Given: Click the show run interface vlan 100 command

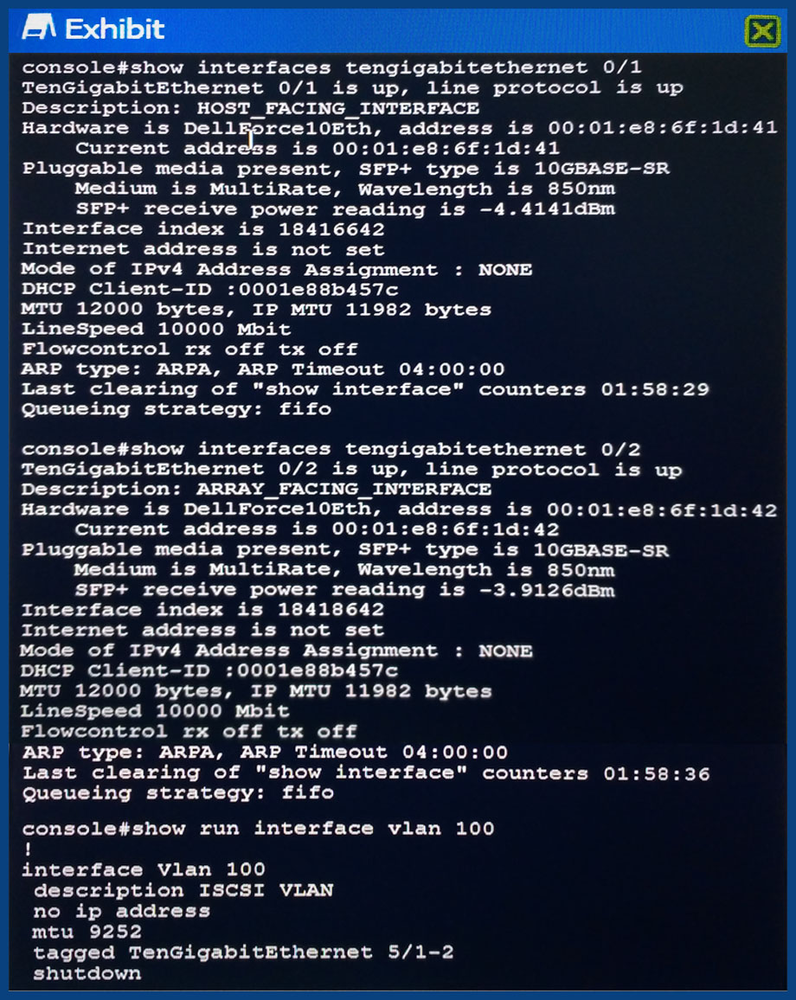Looking at the screenshot, I should 258,828.
